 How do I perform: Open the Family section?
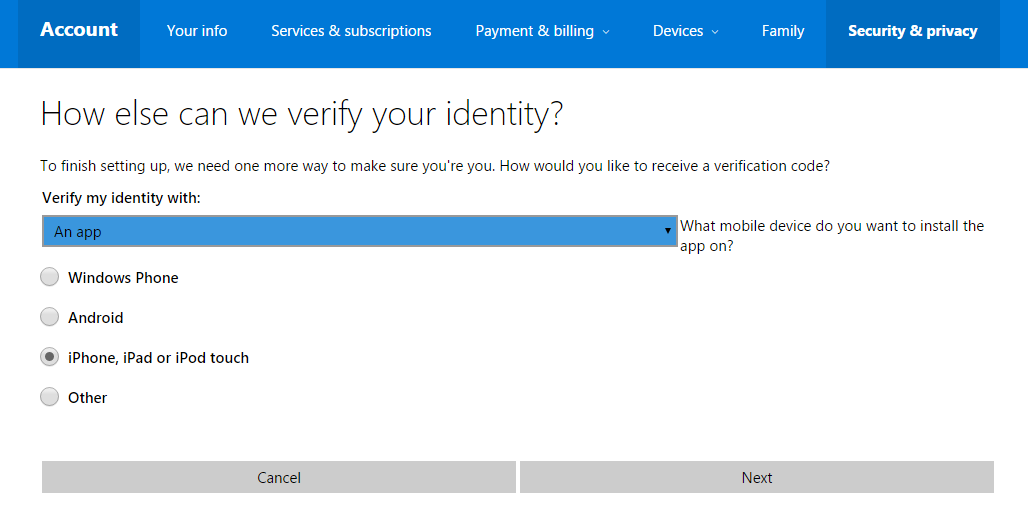click(x=783, y=31)
